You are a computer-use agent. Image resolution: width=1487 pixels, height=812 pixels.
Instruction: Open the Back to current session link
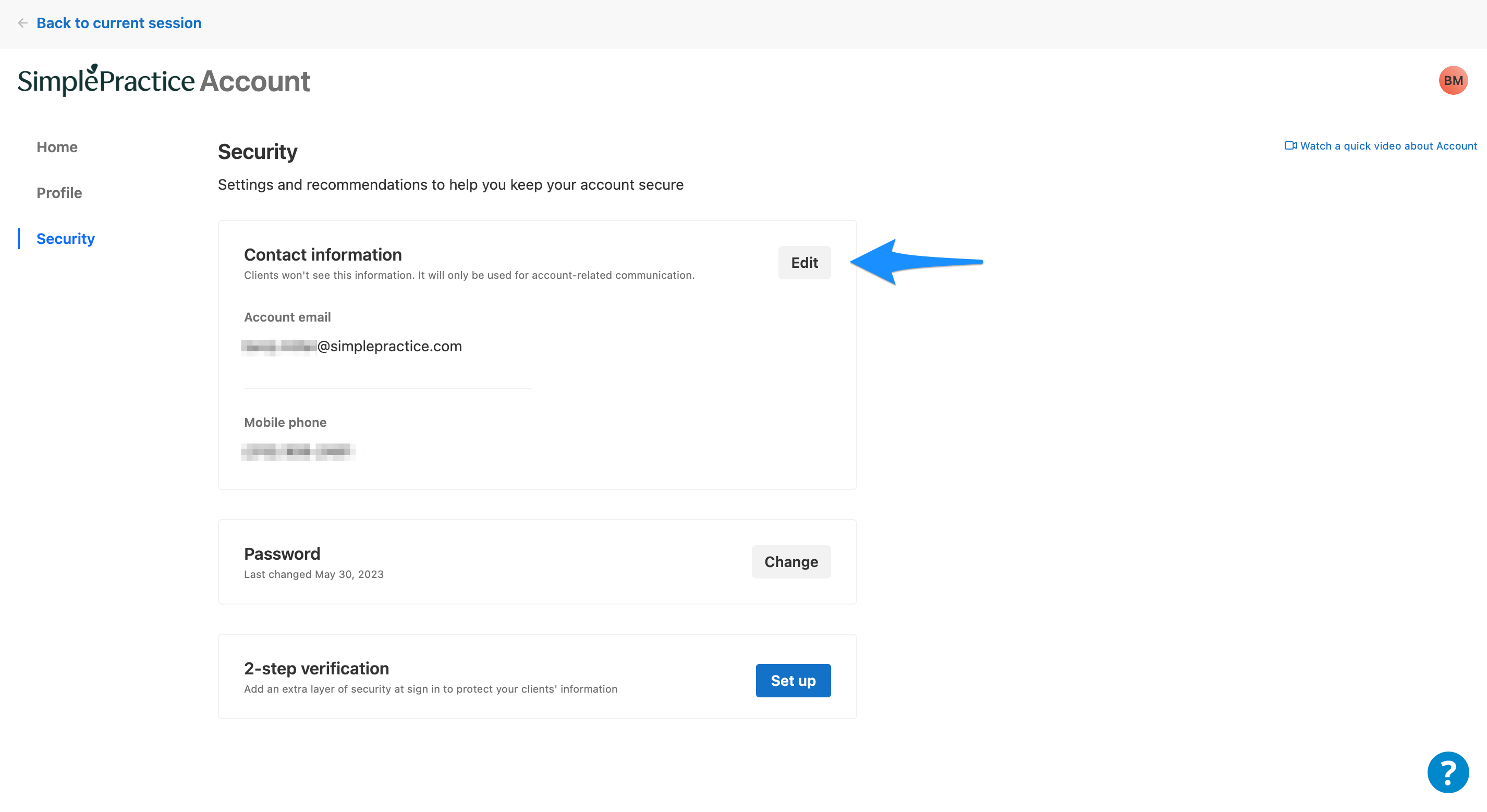[119, 23]
